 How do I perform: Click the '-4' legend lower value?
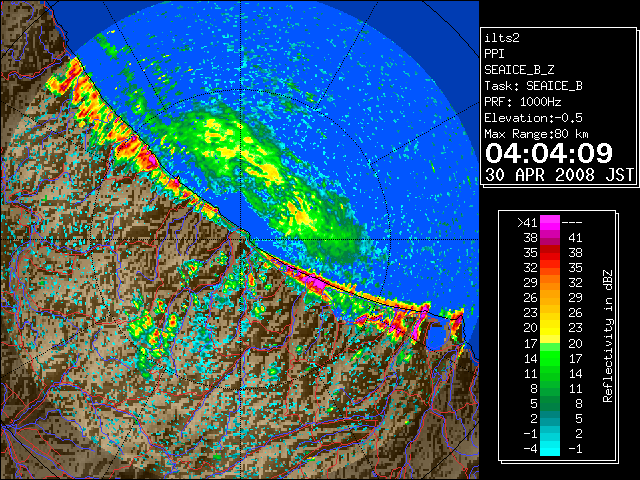click(530, 449)
